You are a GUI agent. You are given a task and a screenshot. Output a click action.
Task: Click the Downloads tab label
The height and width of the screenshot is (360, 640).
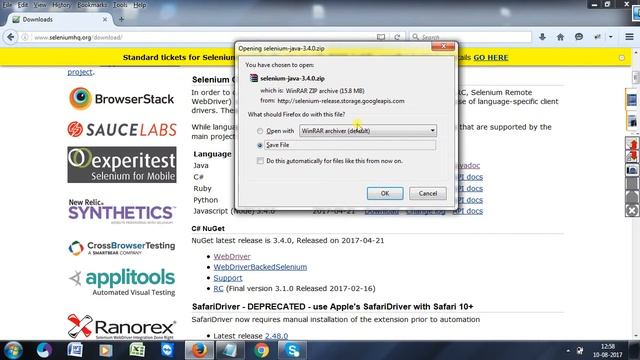tap(38, 19)
